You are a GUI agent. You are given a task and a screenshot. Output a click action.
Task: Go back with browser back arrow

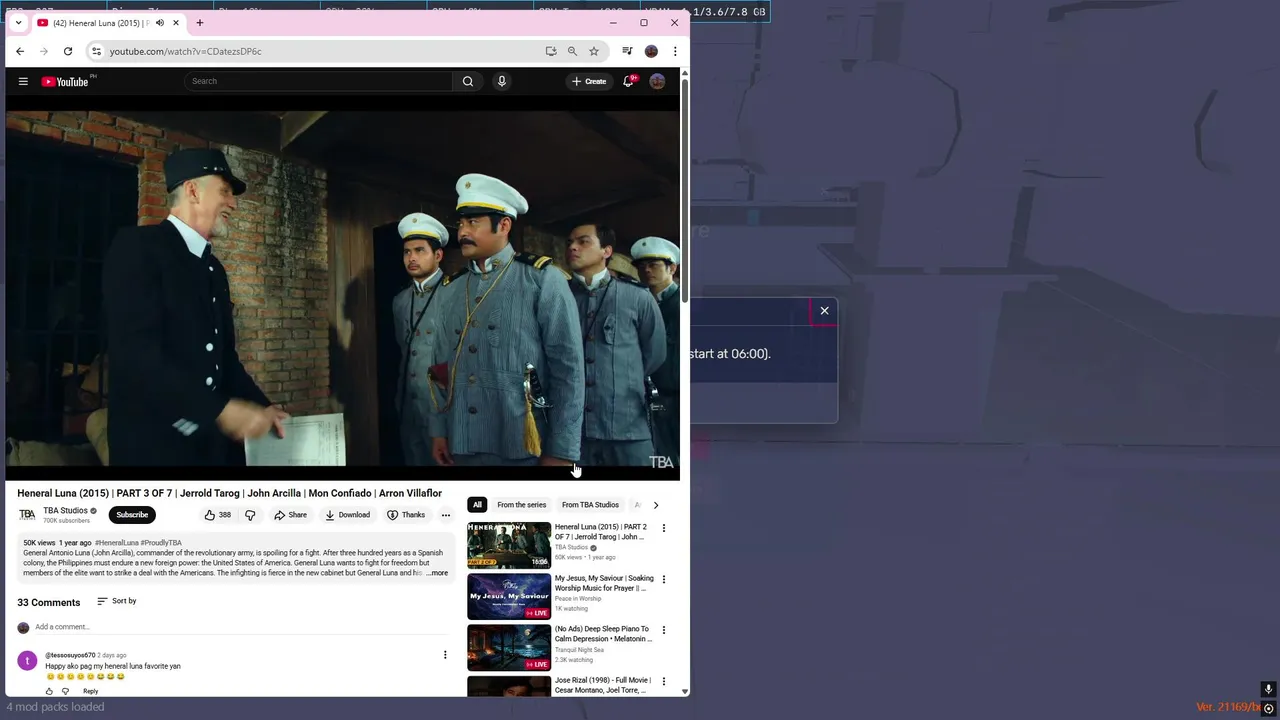tap(20, 51)
